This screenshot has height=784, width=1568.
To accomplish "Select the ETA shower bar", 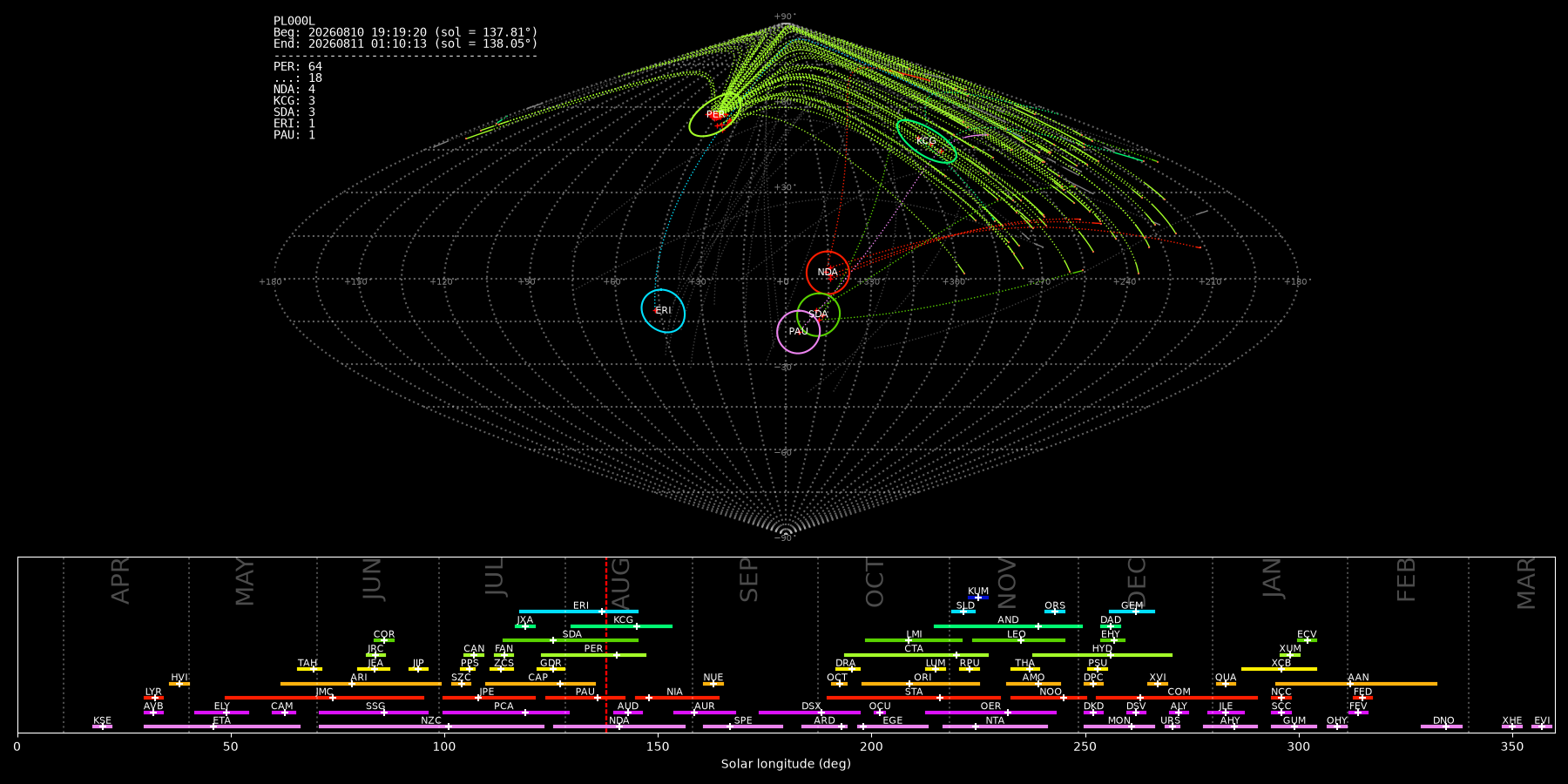I will coord(222,727).
